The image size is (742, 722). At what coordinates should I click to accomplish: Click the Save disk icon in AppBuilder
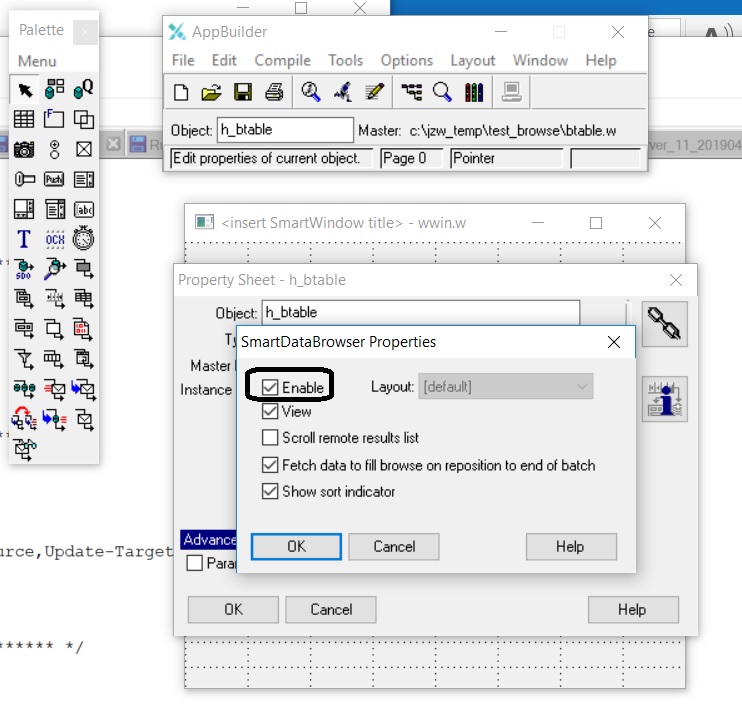(243, 92)
